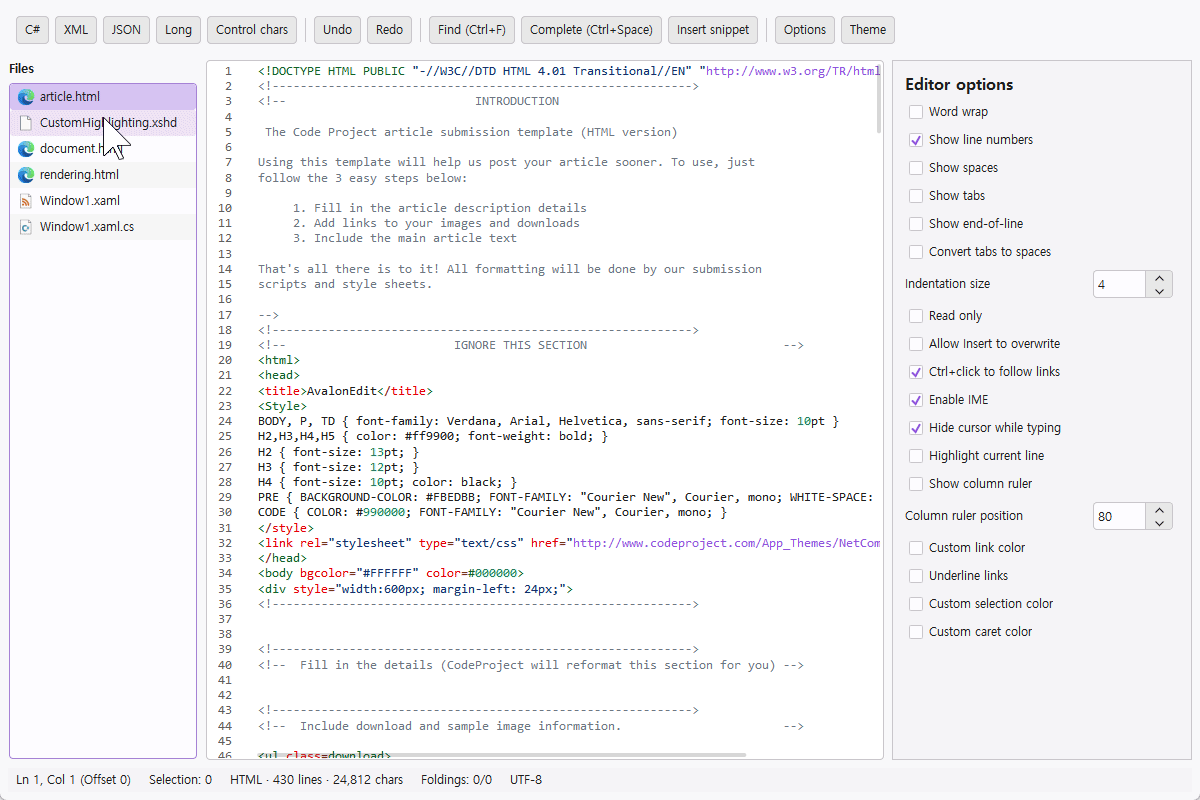Enable Highlight current line

(x=916, y=456)
